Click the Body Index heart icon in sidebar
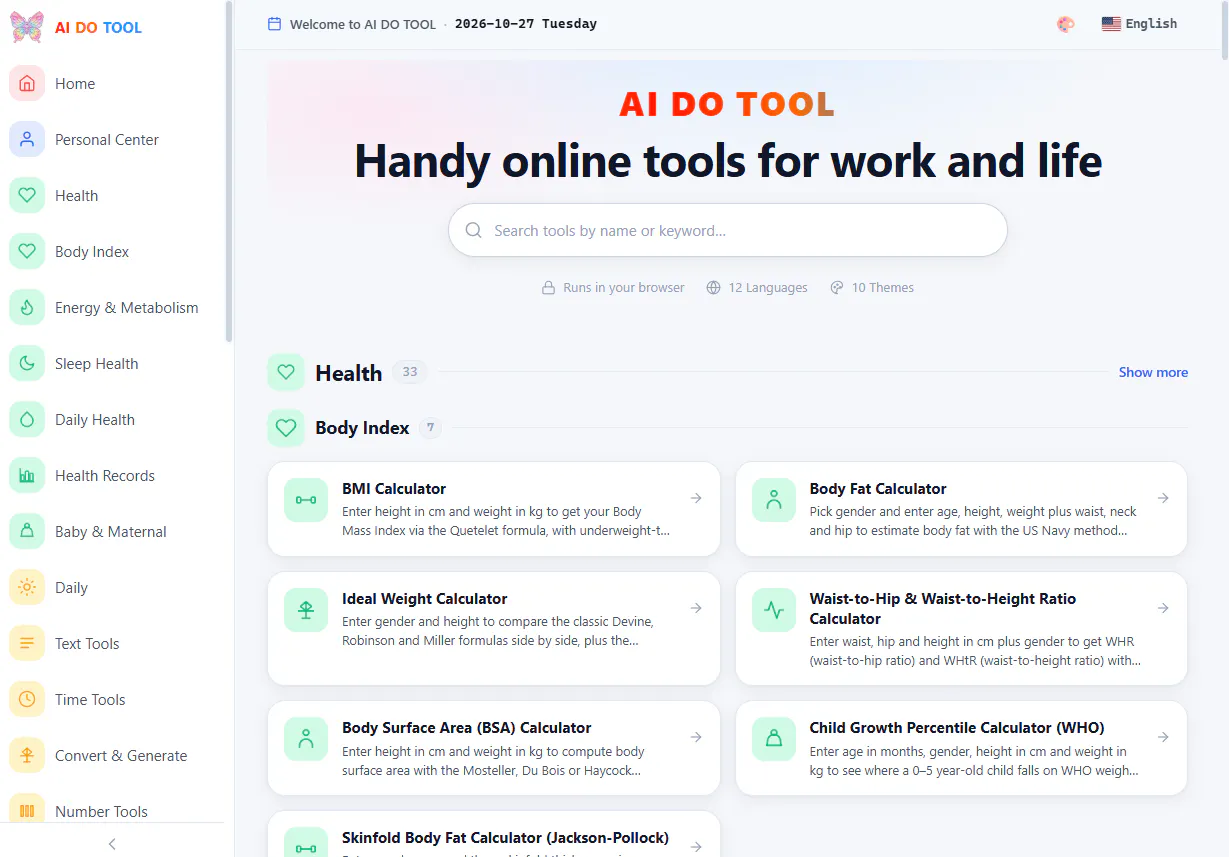The height and width of the screenshot is (857, 1229). (27, 252)
